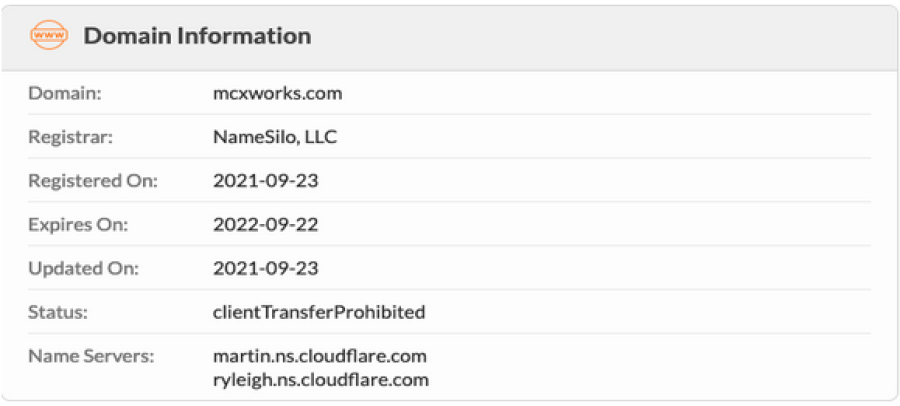Select the ryleigh.ns.cloudflare.com name server
This screenshot has width=900, height=406.
pyautogui.click(x=321, y=379)
